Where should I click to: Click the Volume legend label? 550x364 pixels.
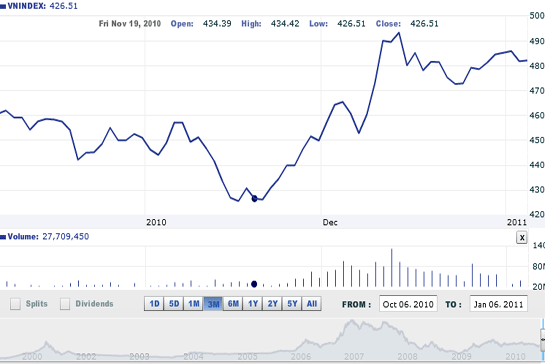pos(23,236)
